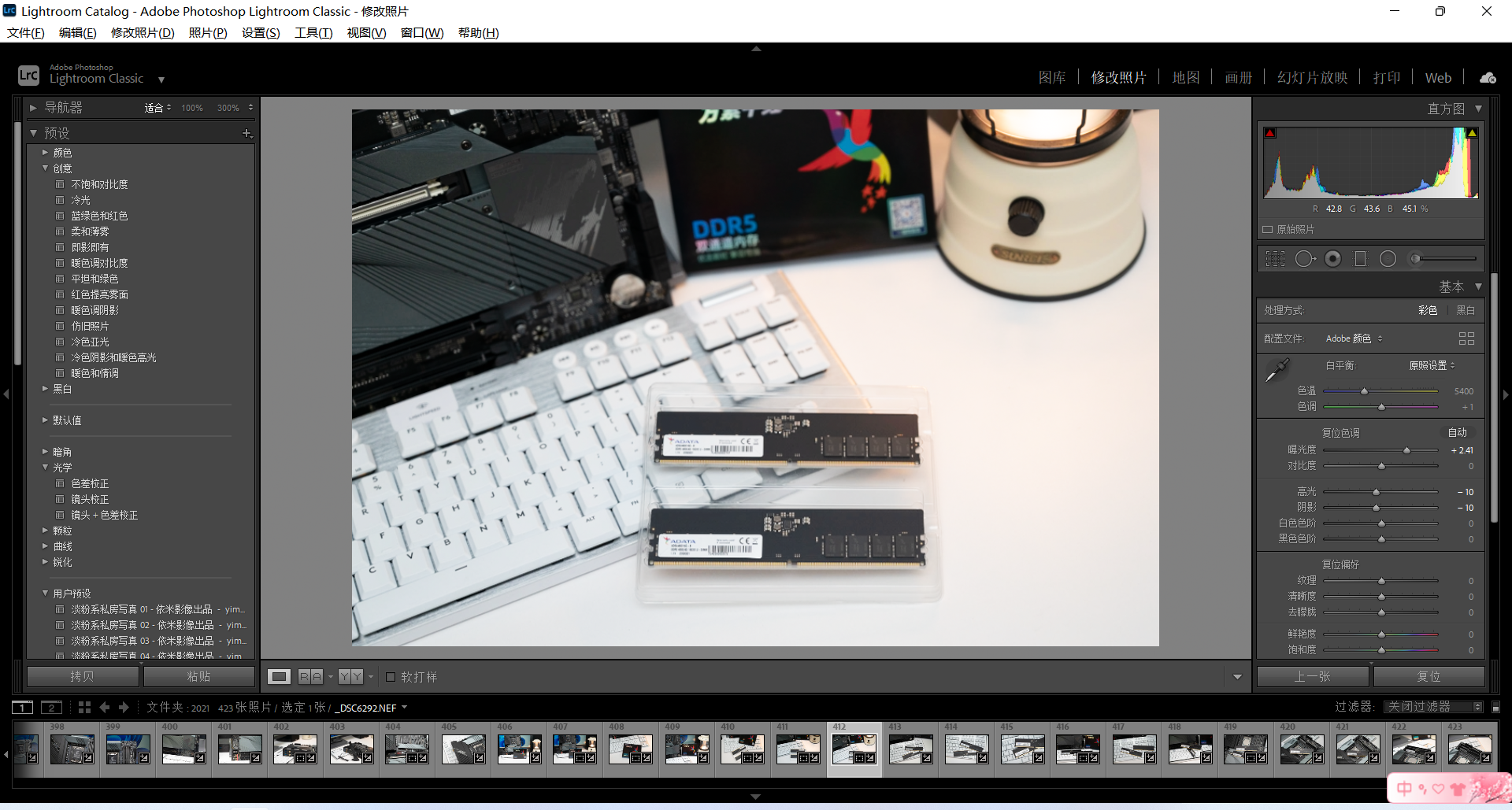Go forward with filmstrip right arrow
The image size is (1512, 810).
123,708
